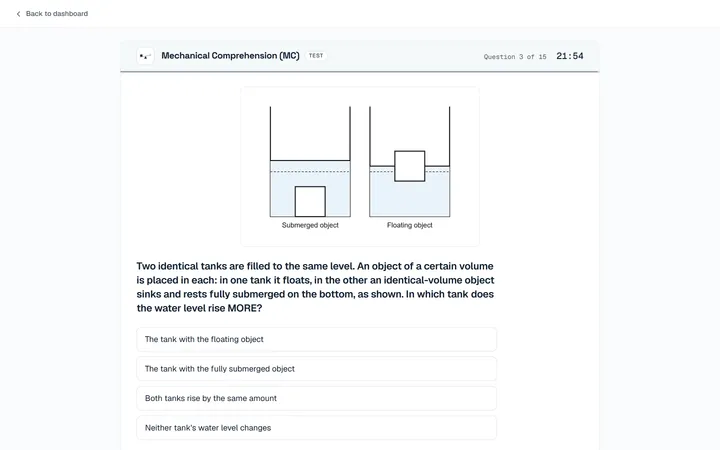
Task: Click the submerged object tank diagram
Action: [310, 162]
